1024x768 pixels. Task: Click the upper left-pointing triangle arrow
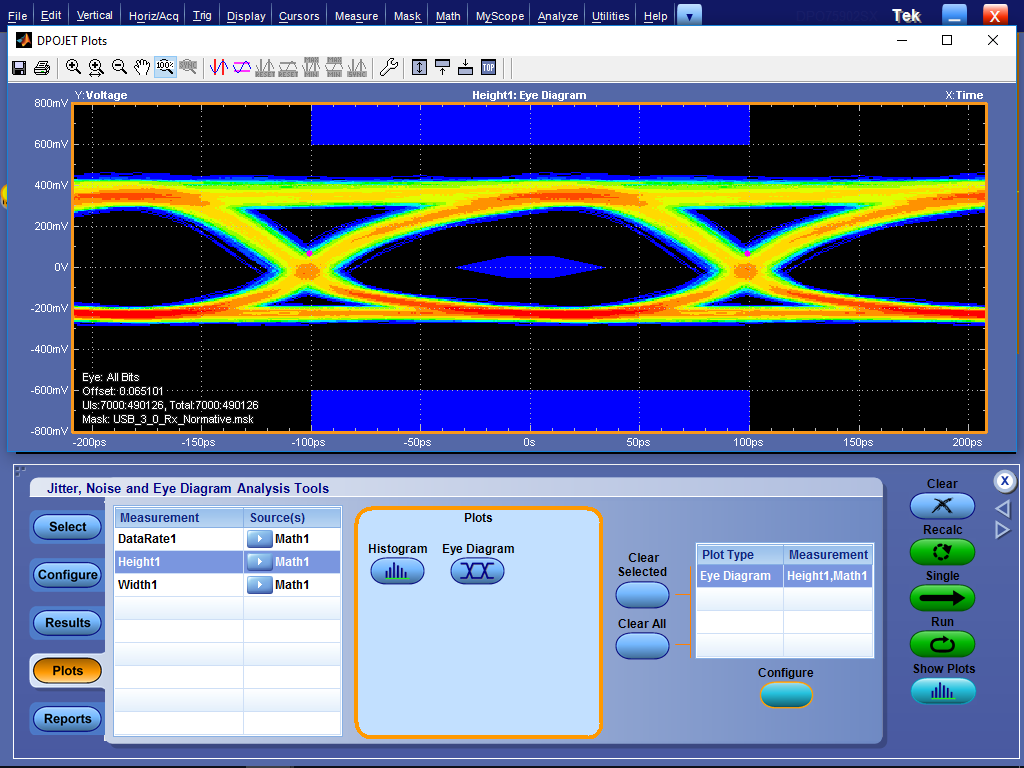[1003, 508]
